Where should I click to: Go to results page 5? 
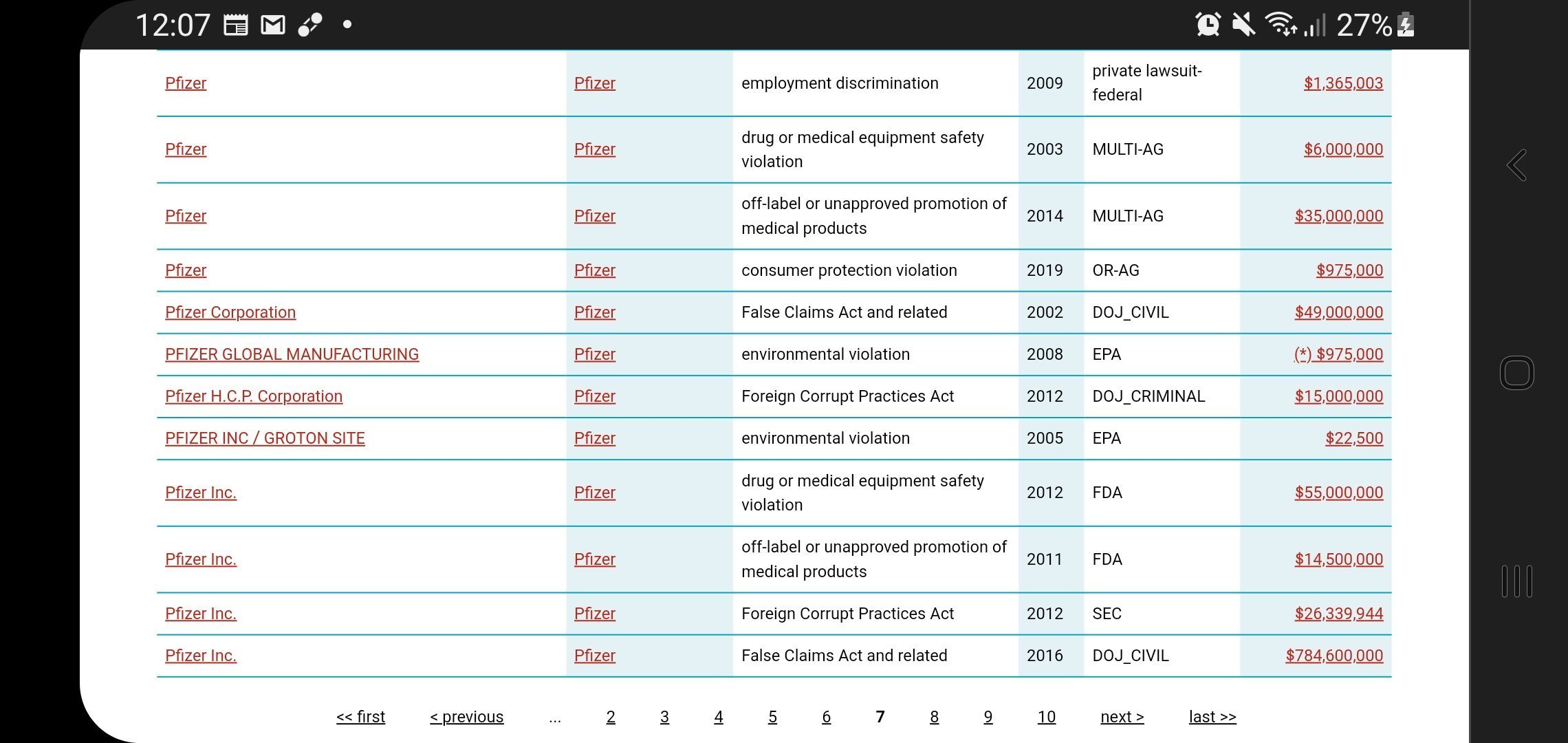coord(772,717)
